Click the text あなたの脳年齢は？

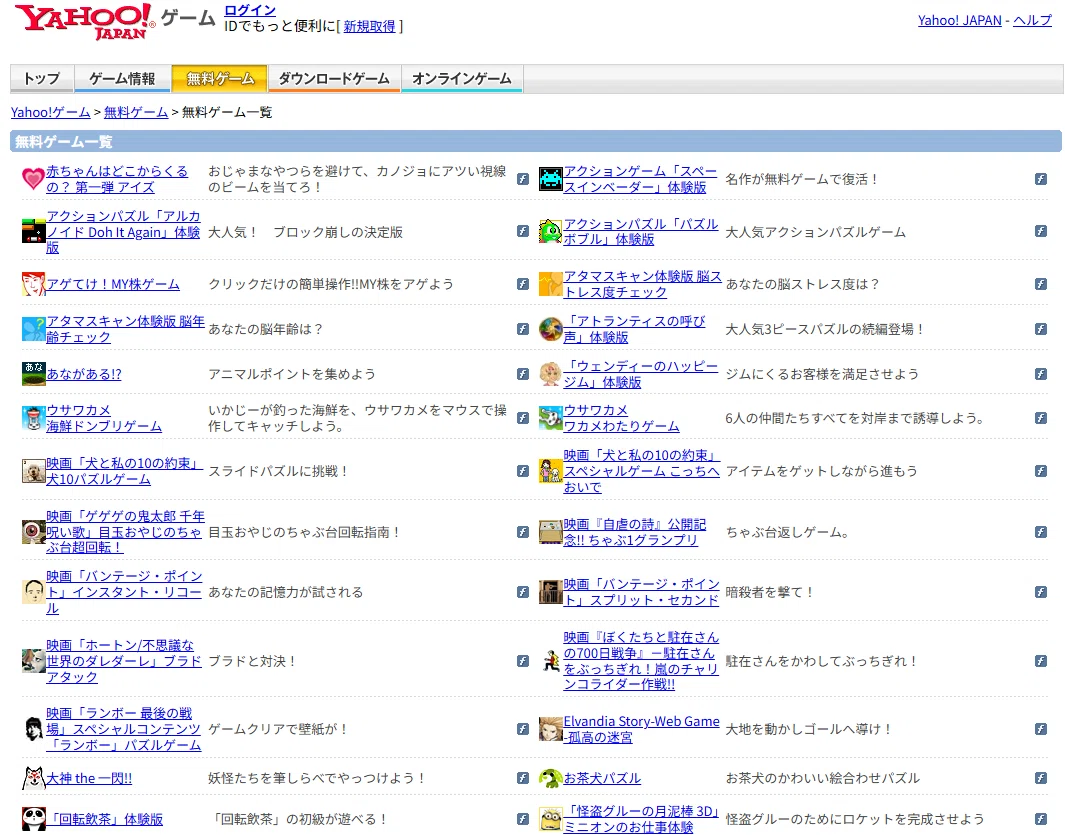point(265,329)
